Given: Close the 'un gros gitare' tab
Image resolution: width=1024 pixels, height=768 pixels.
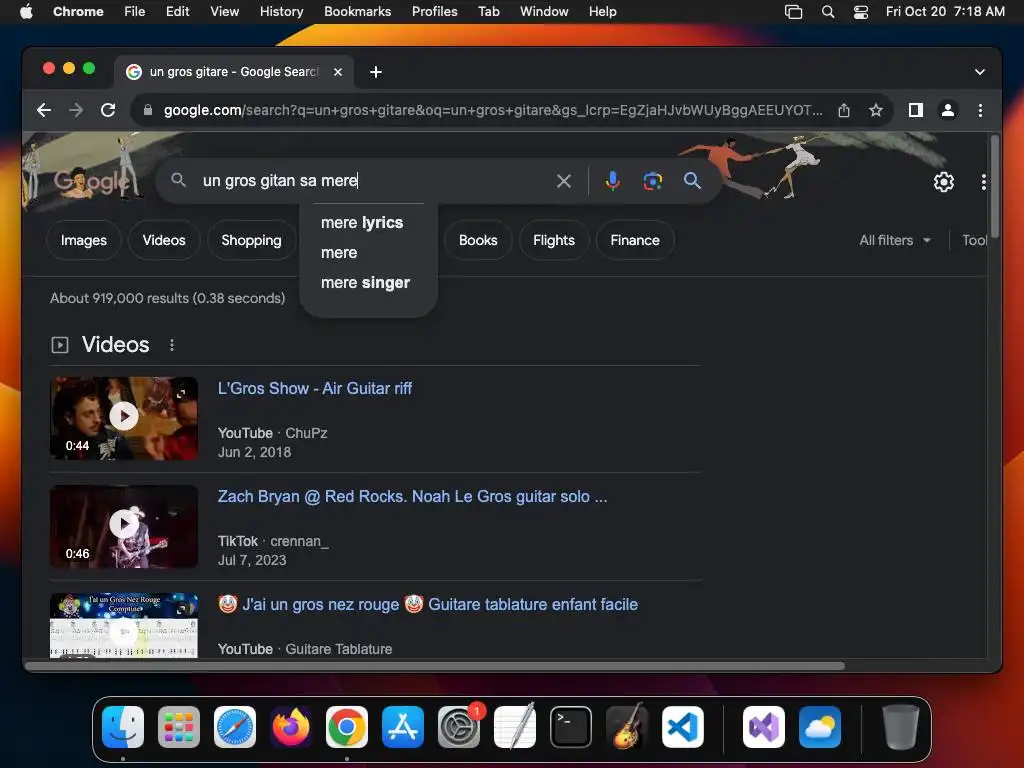Looking at the screenshot, I should [x=338, y=72].
